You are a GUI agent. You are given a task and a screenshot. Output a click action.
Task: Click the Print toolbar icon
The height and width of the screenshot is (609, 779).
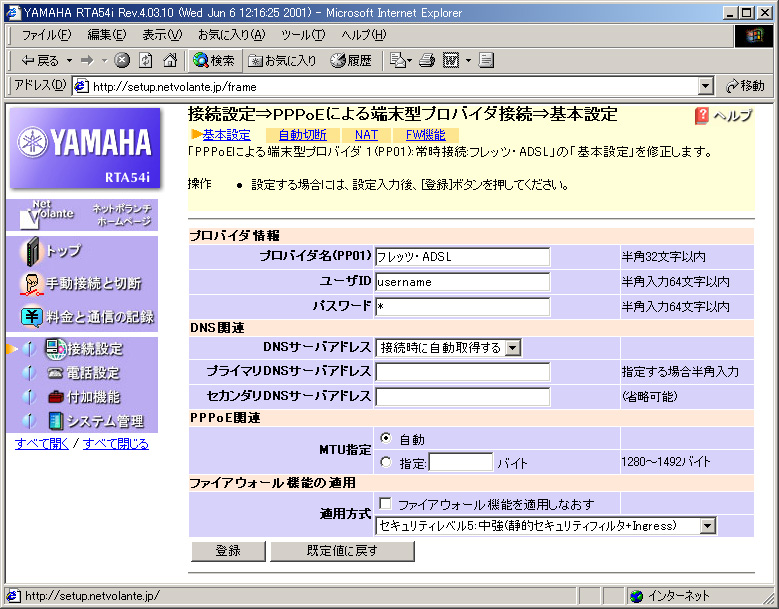coord(427,60)
